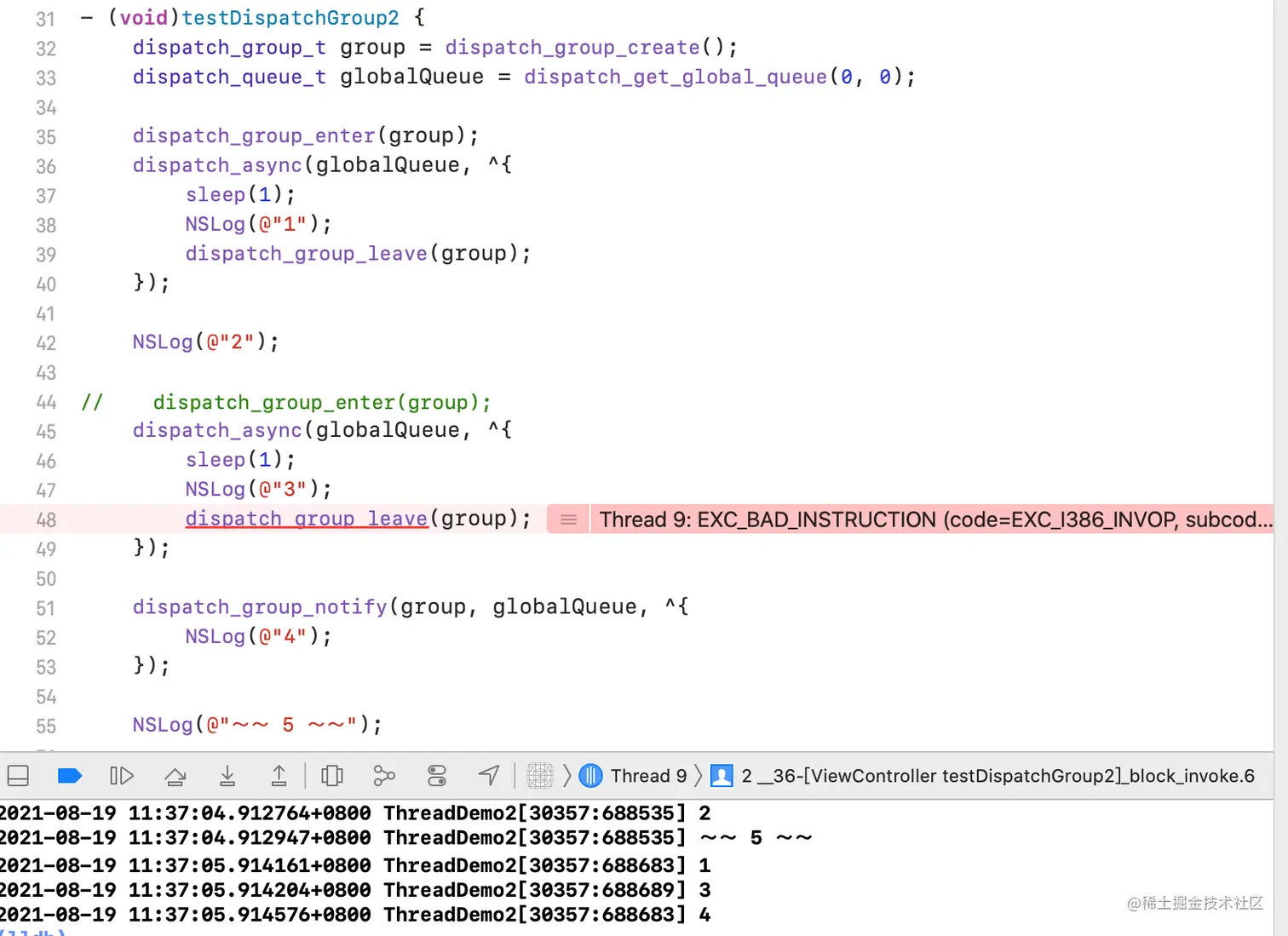
Task: Click the Step Over debug icon
Action: point(175,776)
